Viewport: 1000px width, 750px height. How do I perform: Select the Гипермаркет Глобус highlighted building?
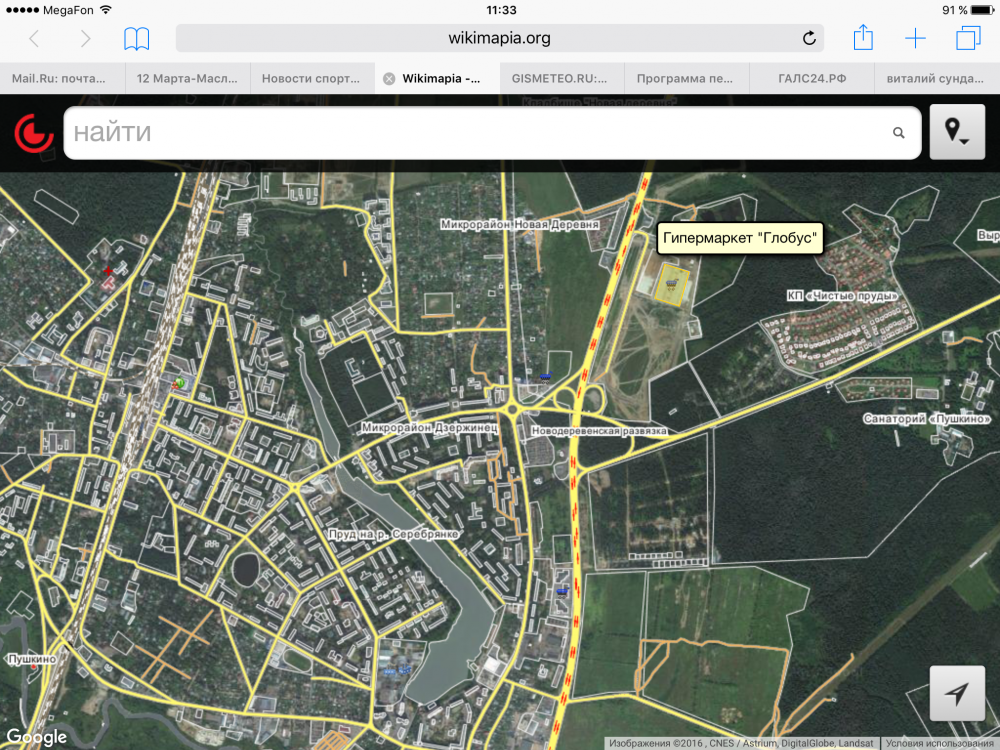[x=674, y=283]
